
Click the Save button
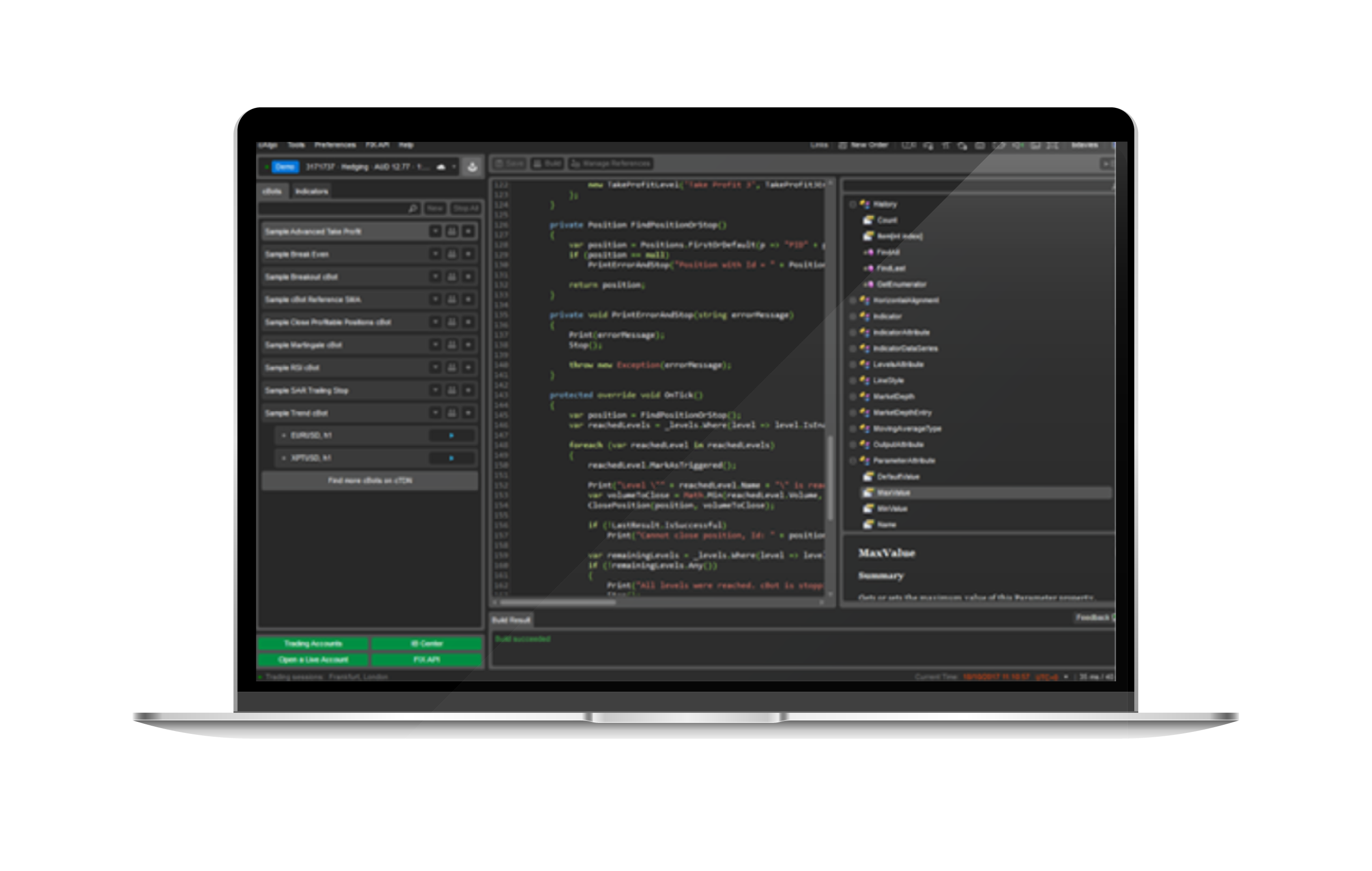[509, 163]
